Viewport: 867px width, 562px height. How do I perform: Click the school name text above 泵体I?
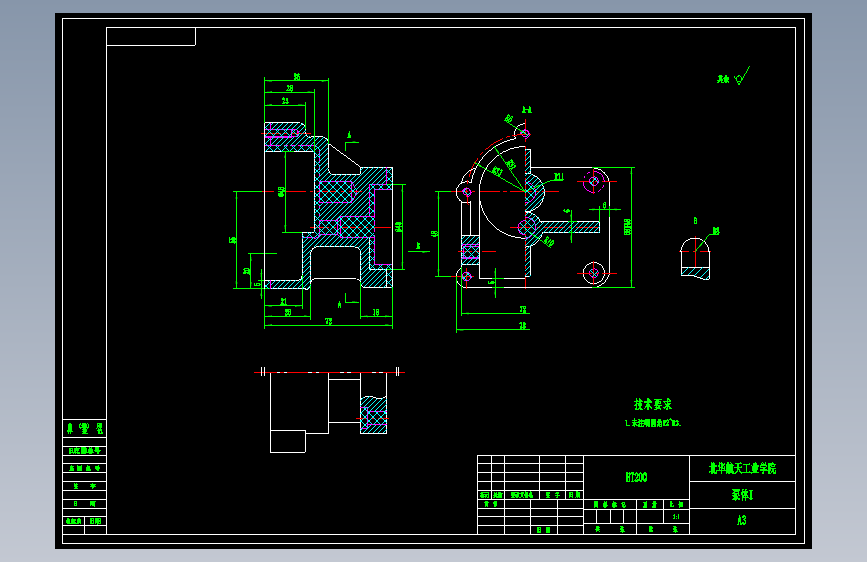pyautogui.click(x=742, y=469)
